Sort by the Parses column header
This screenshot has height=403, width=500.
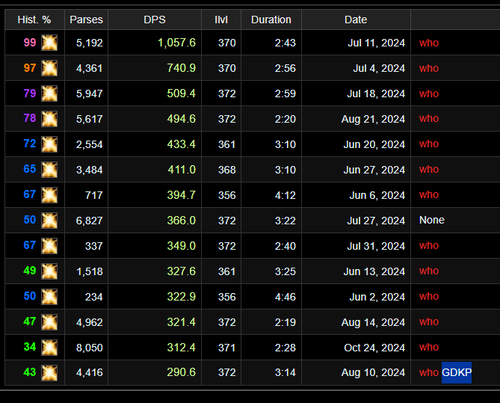[x=86, y=20]
